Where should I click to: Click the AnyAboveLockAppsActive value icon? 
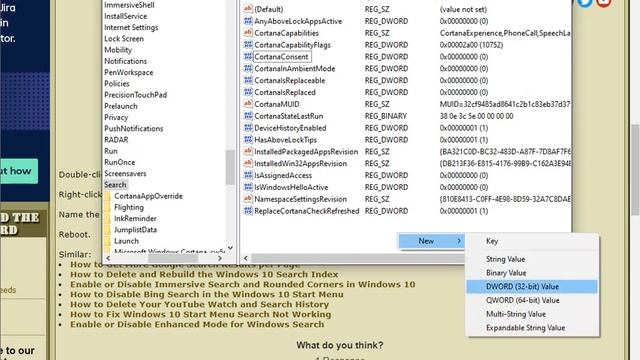tap(248, 21)
